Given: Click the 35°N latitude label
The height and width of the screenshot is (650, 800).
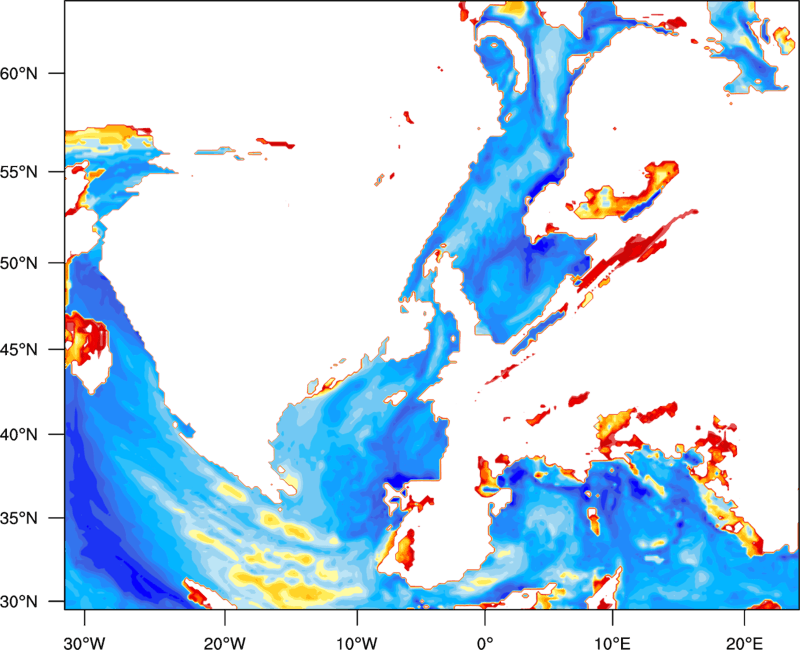Looking at the screenshot, I should click(19, 518).
